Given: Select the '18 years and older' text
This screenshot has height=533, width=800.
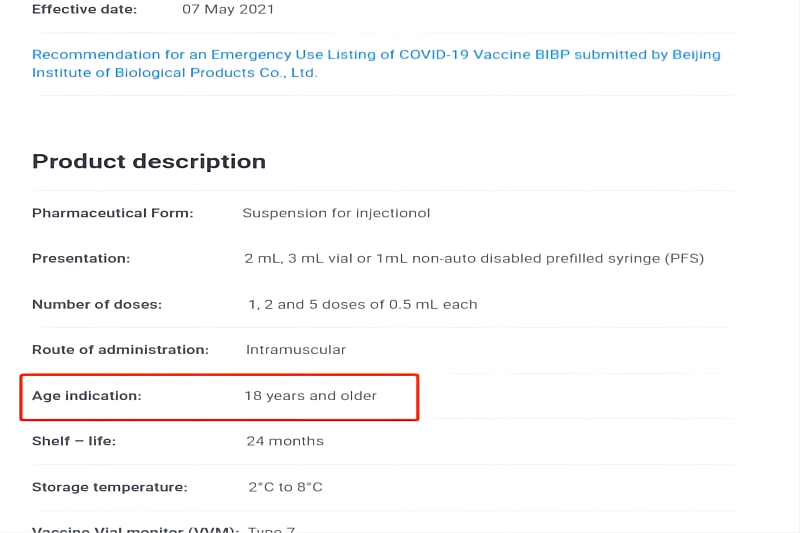Looking at the screenshot, I should coord(311,396).
